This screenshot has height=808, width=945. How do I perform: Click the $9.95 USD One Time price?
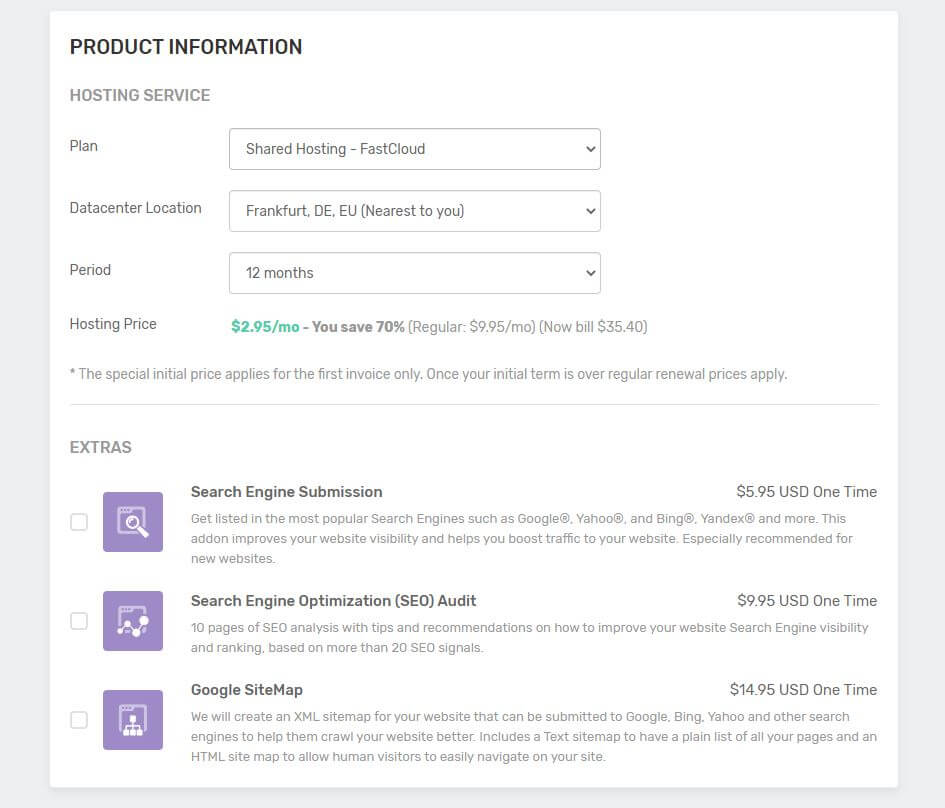806,601
